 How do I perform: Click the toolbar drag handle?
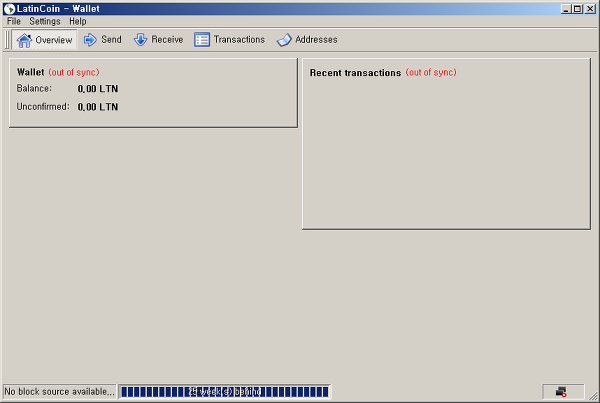tap(7, 39)
